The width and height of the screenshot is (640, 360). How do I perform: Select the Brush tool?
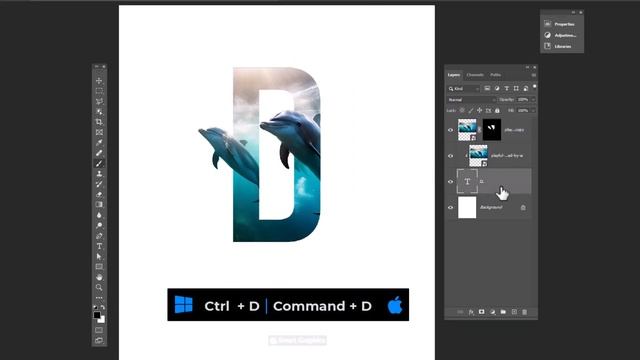click(99, 163)
